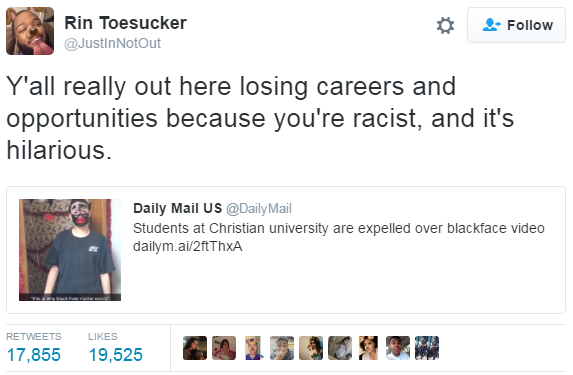Click the Follow button

[516, 25]
